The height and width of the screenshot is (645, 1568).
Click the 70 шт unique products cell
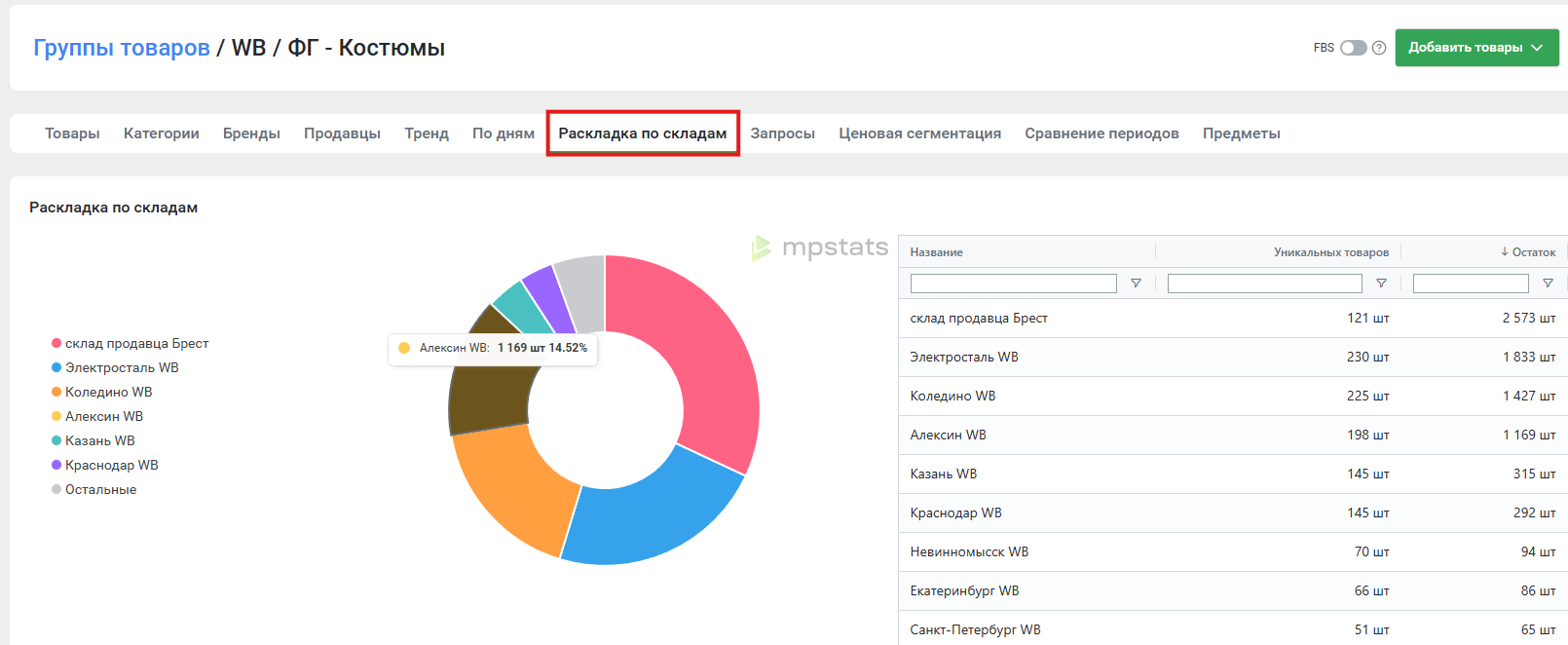tap(1372, 551)
